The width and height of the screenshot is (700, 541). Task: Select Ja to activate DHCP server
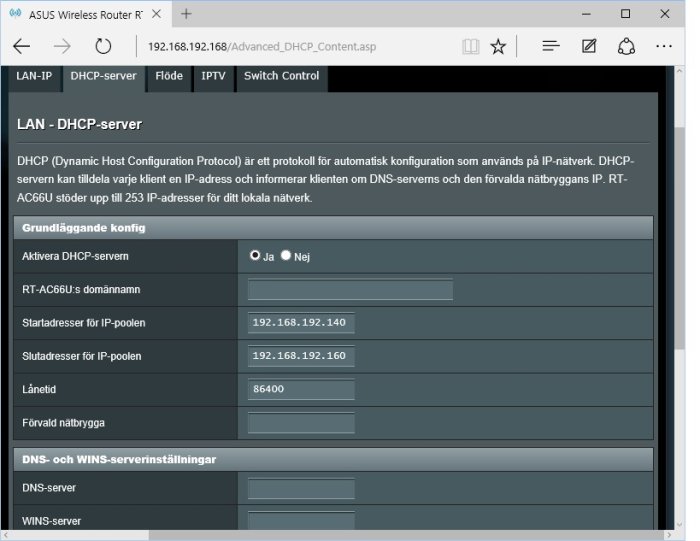coord(255,255)
